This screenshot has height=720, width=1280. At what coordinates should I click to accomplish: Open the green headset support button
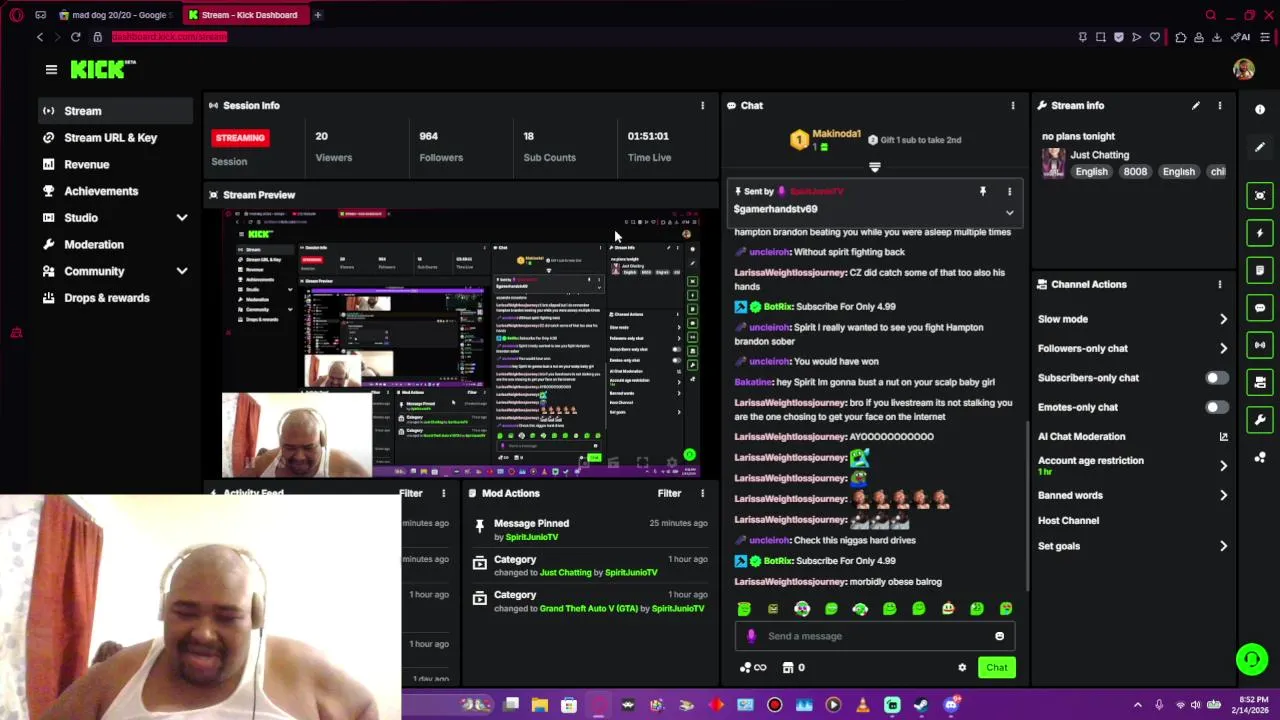tap(1252, 659)
